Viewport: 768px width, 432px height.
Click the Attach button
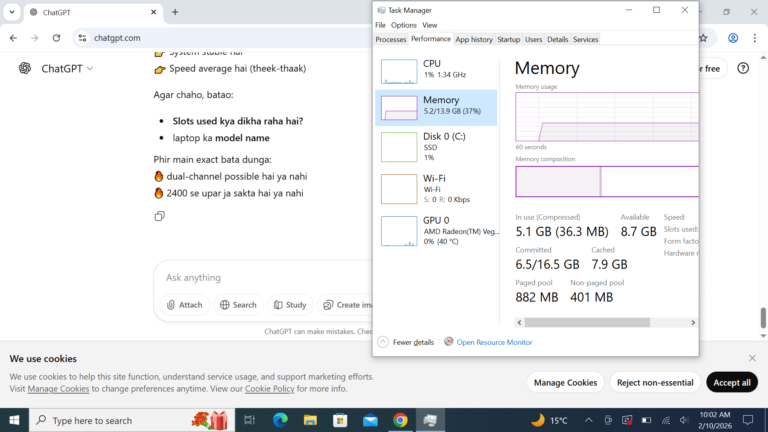[184, 305]
